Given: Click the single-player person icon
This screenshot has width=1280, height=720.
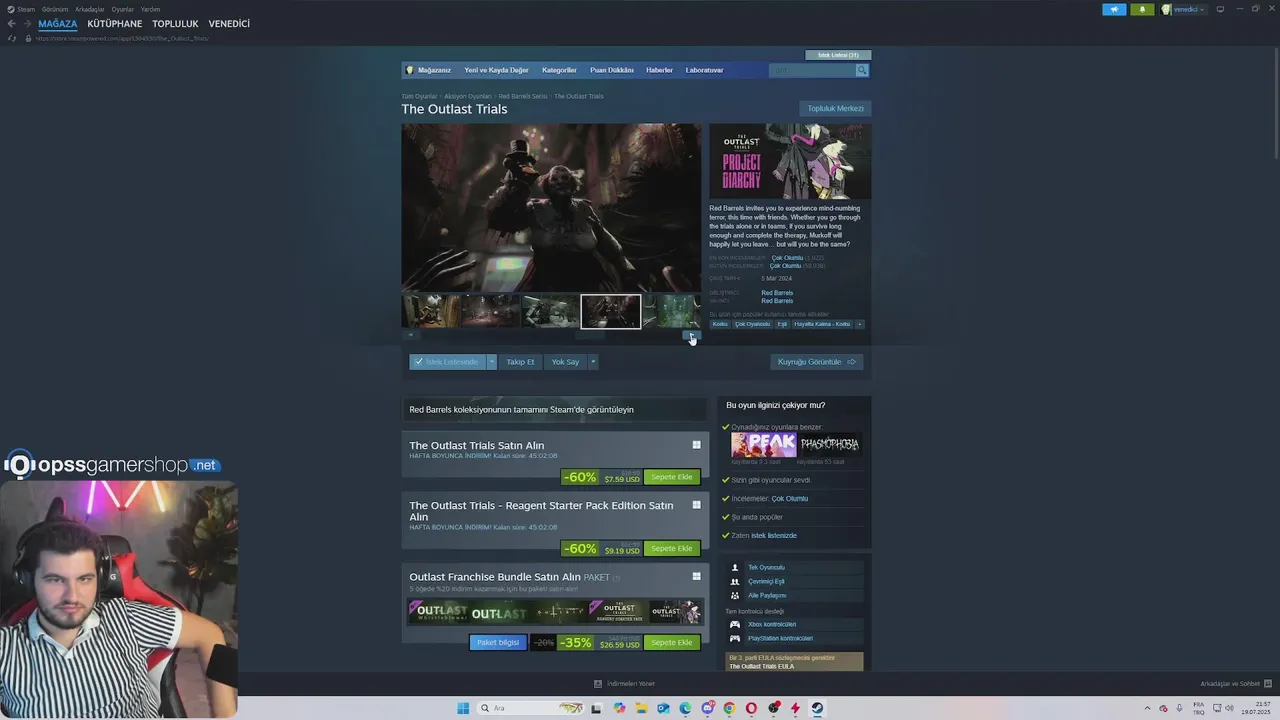Looking at the screenshot, I should pos(735,567).
